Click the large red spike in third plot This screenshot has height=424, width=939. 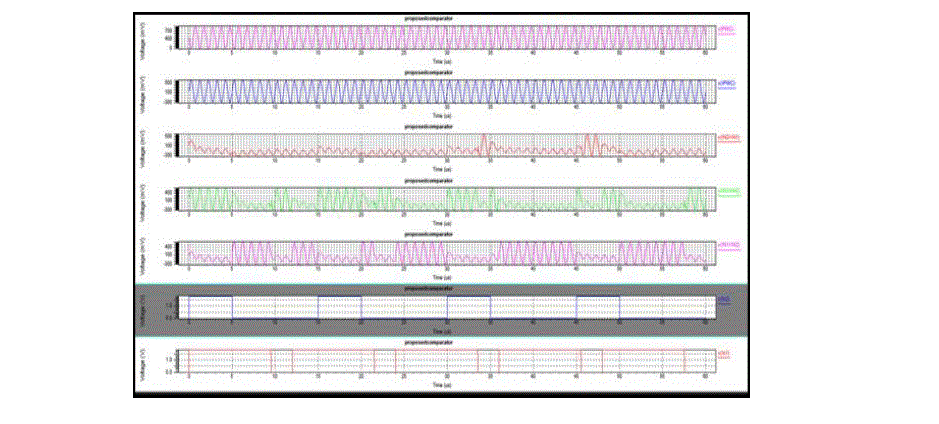(x=590, y=142)
